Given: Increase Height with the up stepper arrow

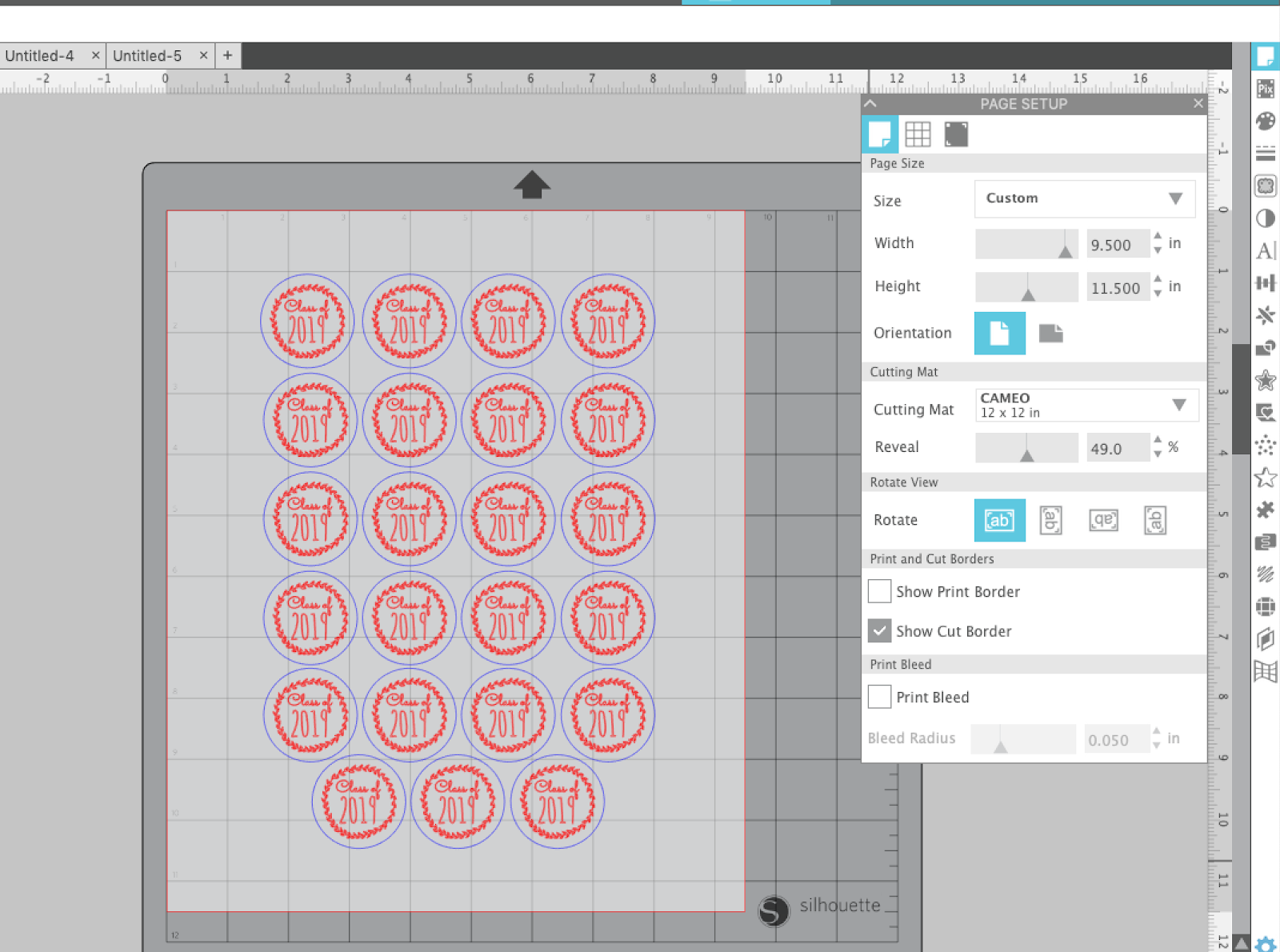Looking at the screenshot, I should (1158, 279).
